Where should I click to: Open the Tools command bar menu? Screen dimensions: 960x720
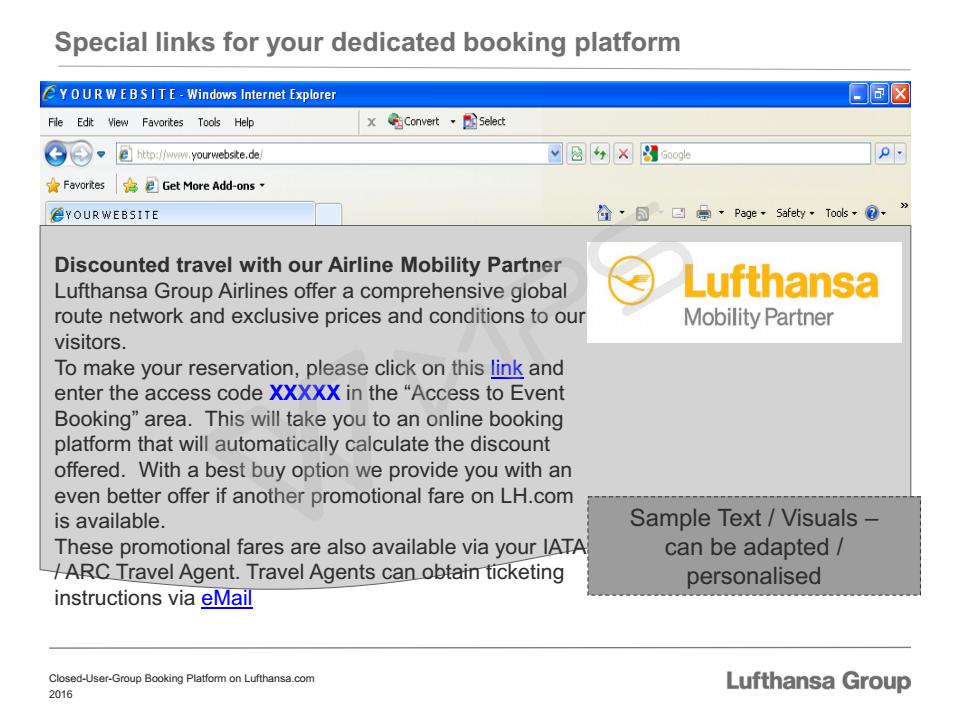pyautogui.click(x=841, y=213)
